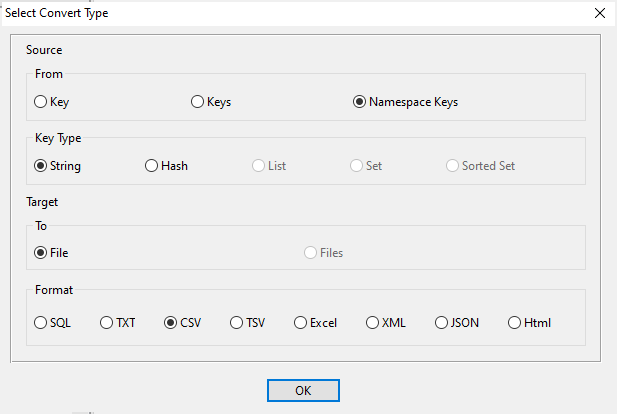This screenshot has width=617, height=414.
Task: Choose Html format option
Action: (x=515, y=322)
